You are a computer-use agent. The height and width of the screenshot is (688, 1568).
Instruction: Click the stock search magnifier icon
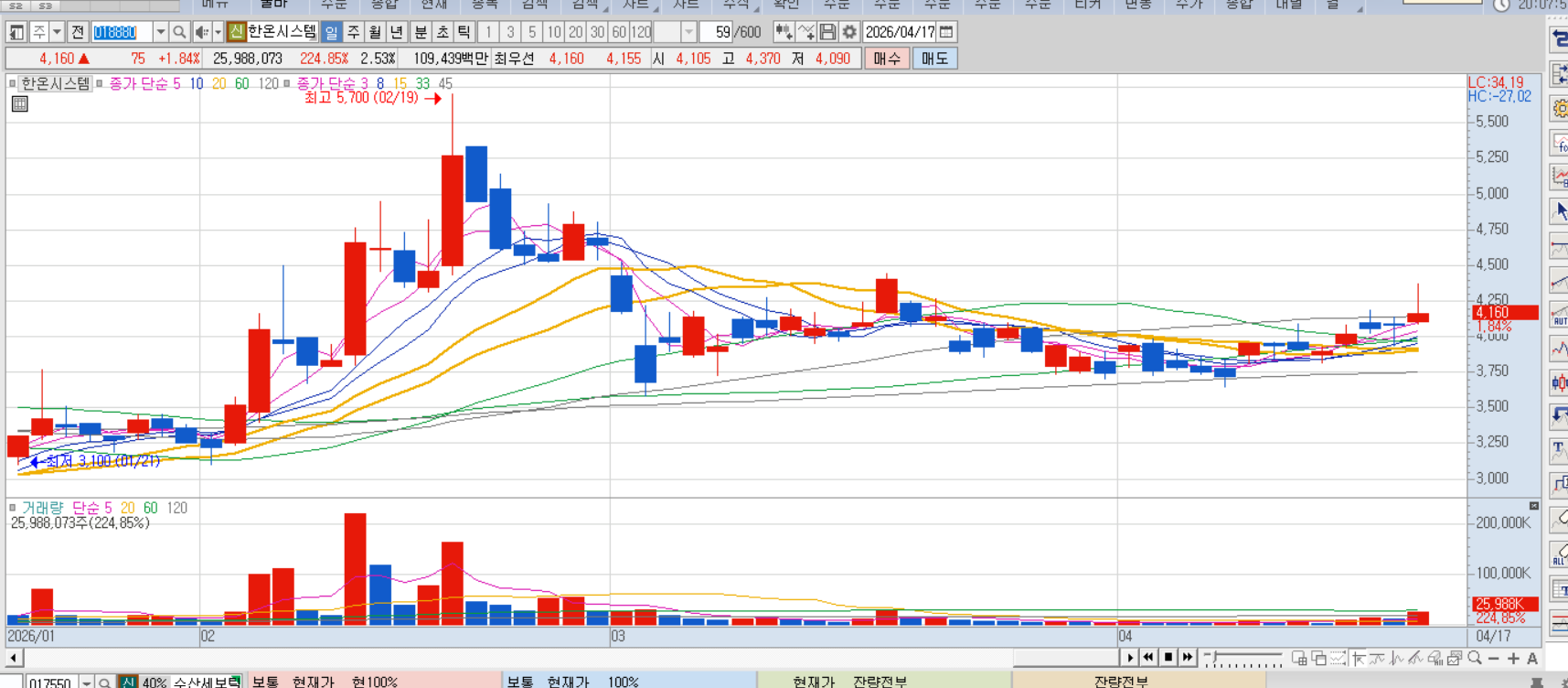pyautogui.click(x=179, y=32)
